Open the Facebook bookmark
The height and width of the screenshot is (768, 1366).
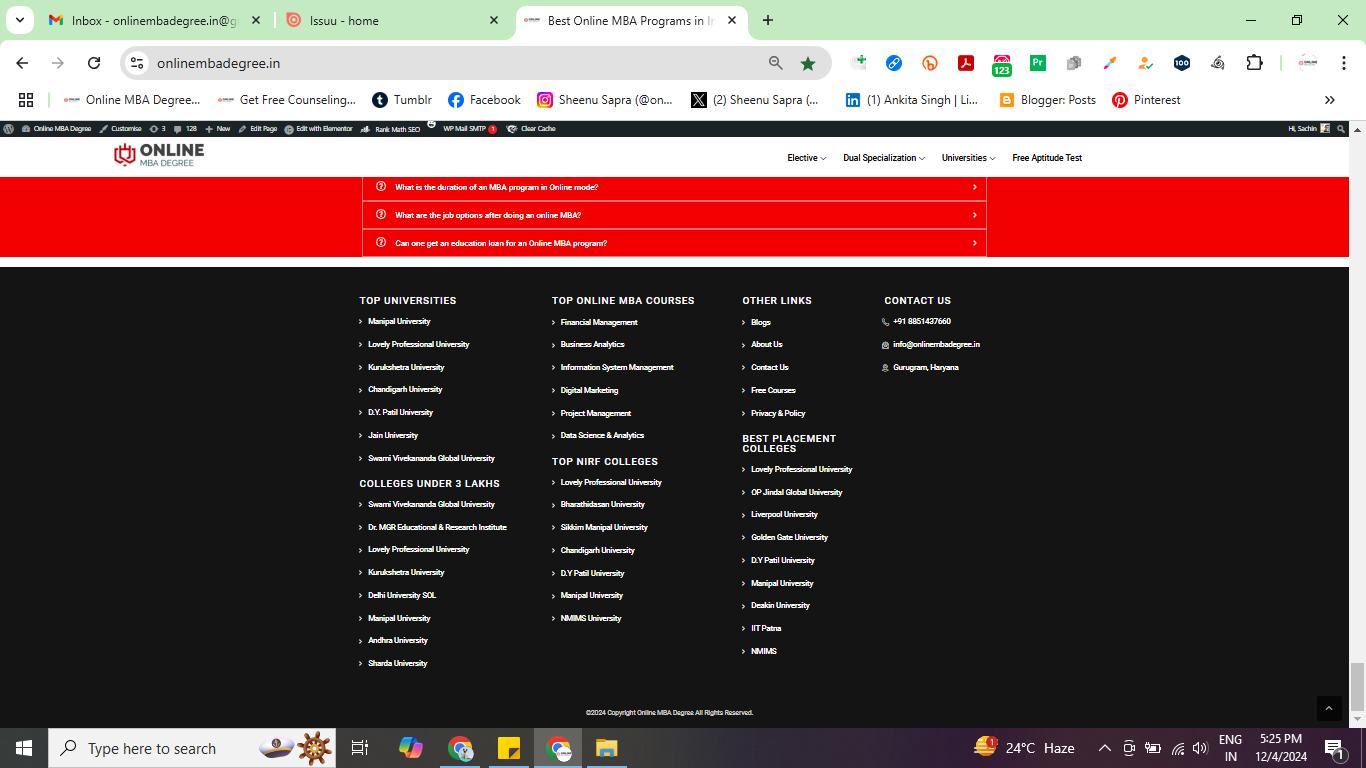click(x=484, y=100)
